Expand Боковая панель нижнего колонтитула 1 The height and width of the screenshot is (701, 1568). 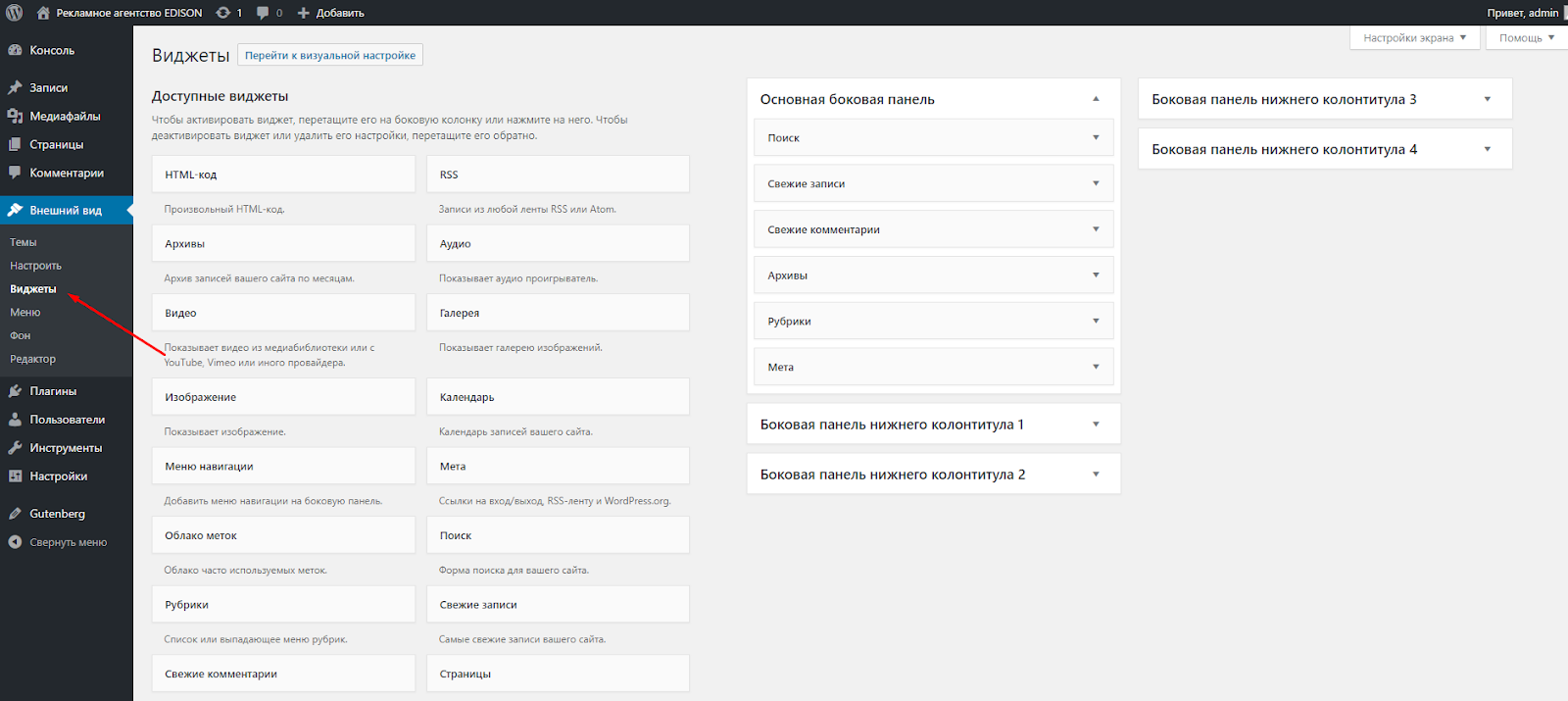point(1096,425)
